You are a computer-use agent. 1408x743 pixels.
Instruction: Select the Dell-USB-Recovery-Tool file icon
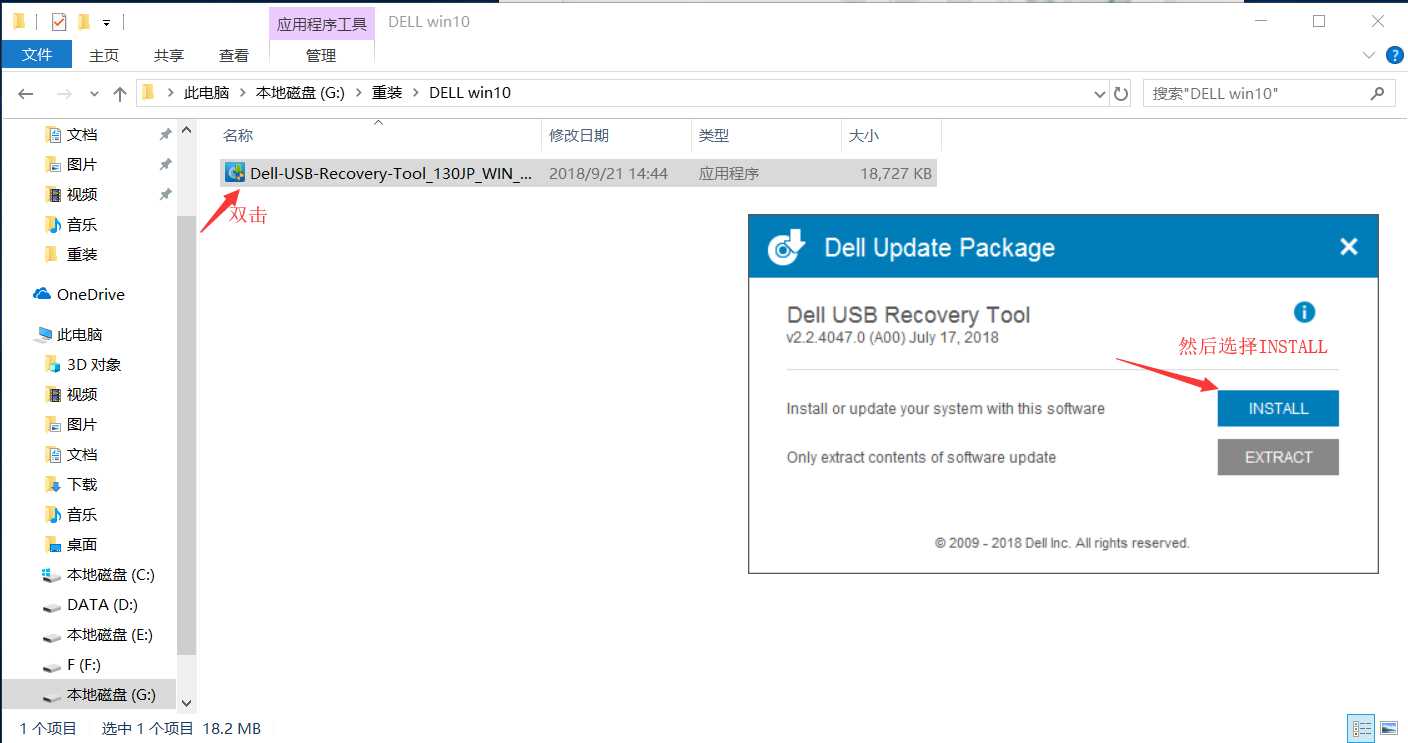click(x=235, y=173)
